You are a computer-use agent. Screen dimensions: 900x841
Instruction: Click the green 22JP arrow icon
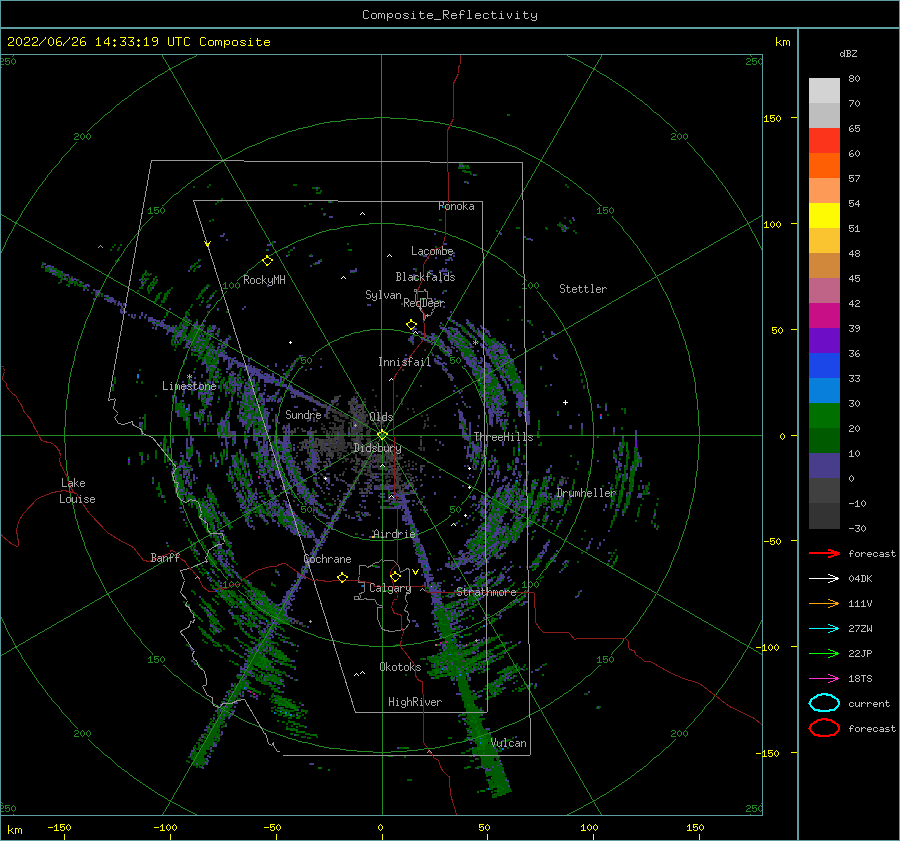[x=824, y=653]
